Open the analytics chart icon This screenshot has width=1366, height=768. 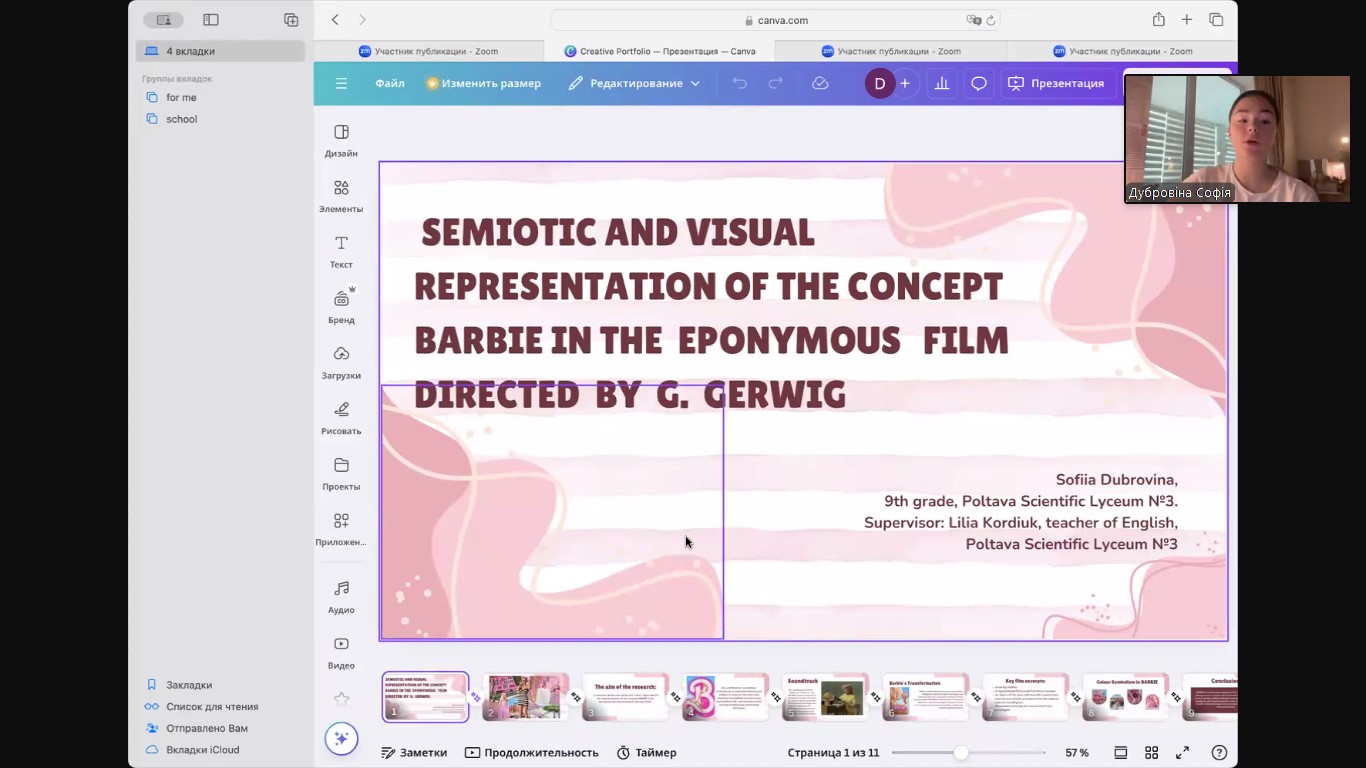point(942,83)
